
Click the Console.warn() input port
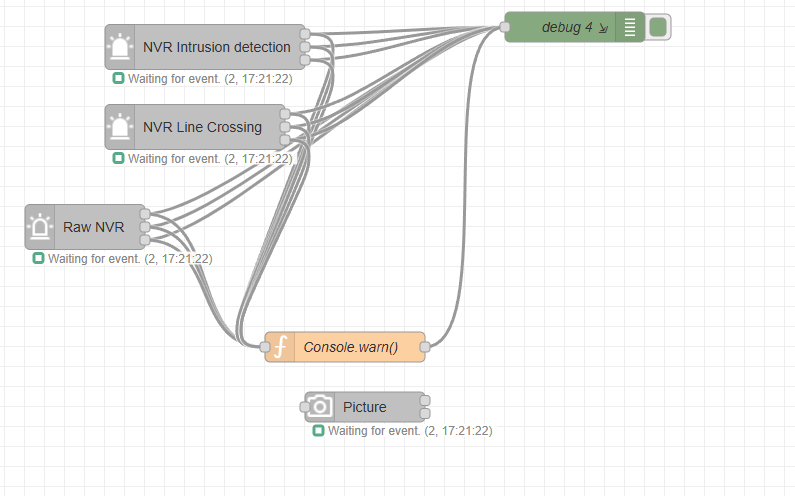click(265, 347)
